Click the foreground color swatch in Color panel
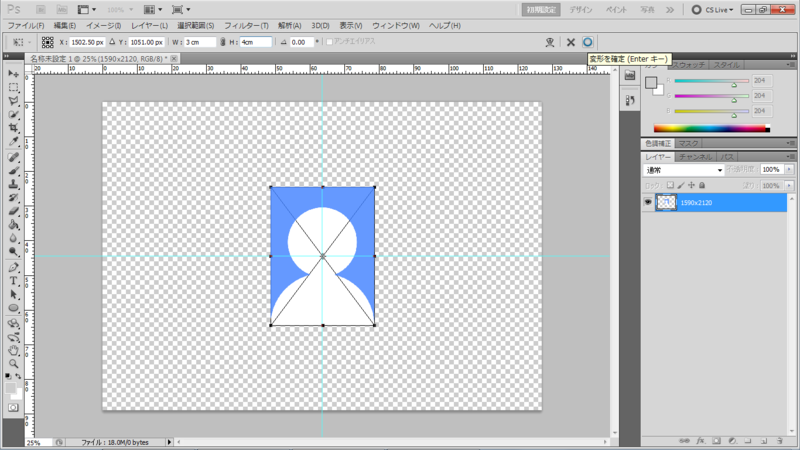The image size is (800, 450). click(651, 83)
